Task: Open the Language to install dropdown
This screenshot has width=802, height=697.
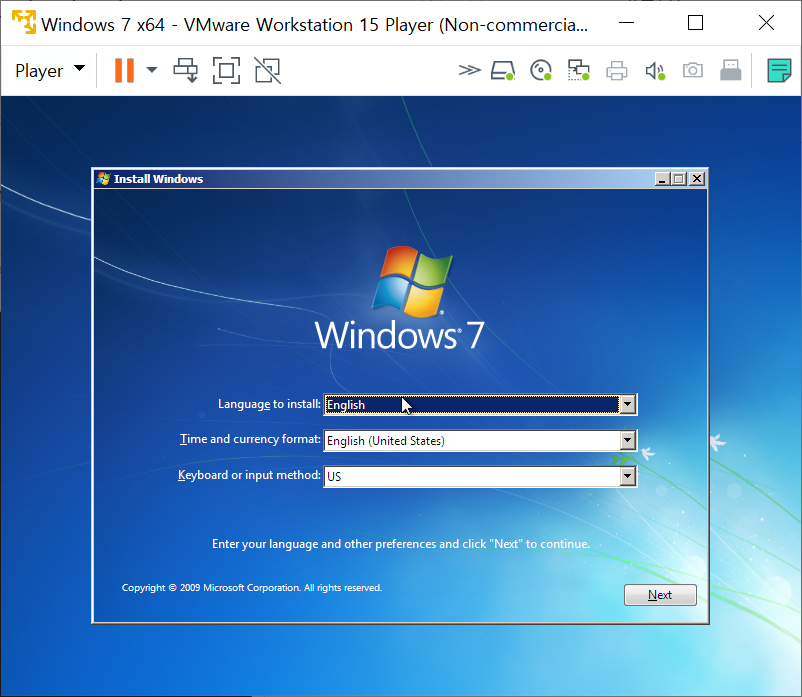Action: coord(628,404)
